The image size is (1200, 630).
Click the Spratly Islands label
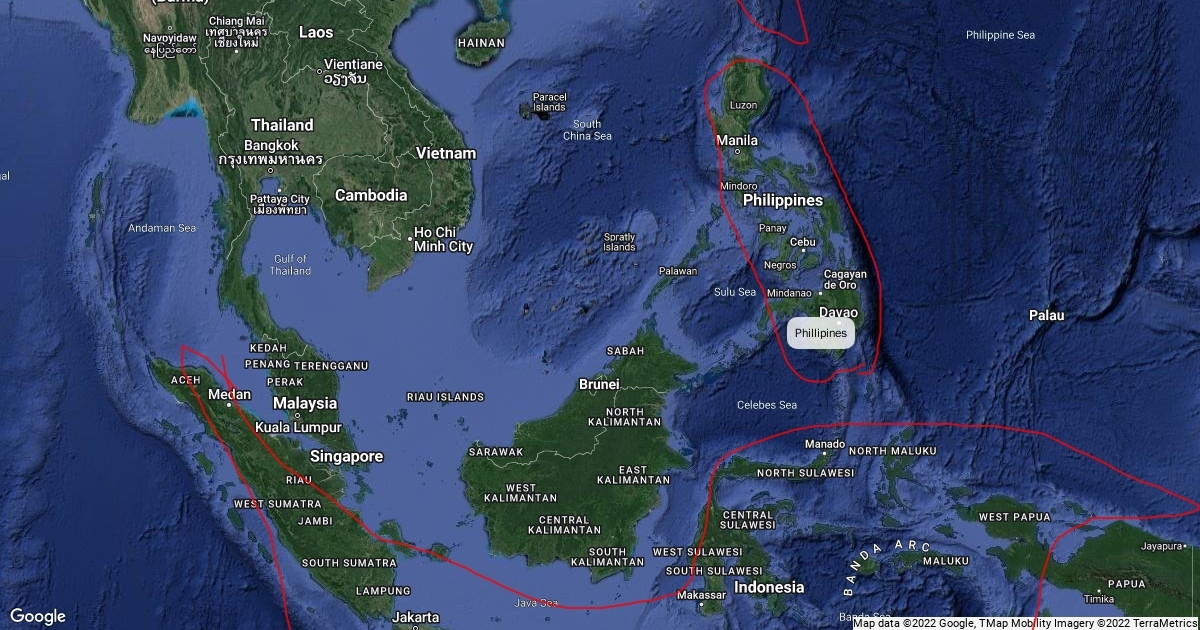coord(619,242)
